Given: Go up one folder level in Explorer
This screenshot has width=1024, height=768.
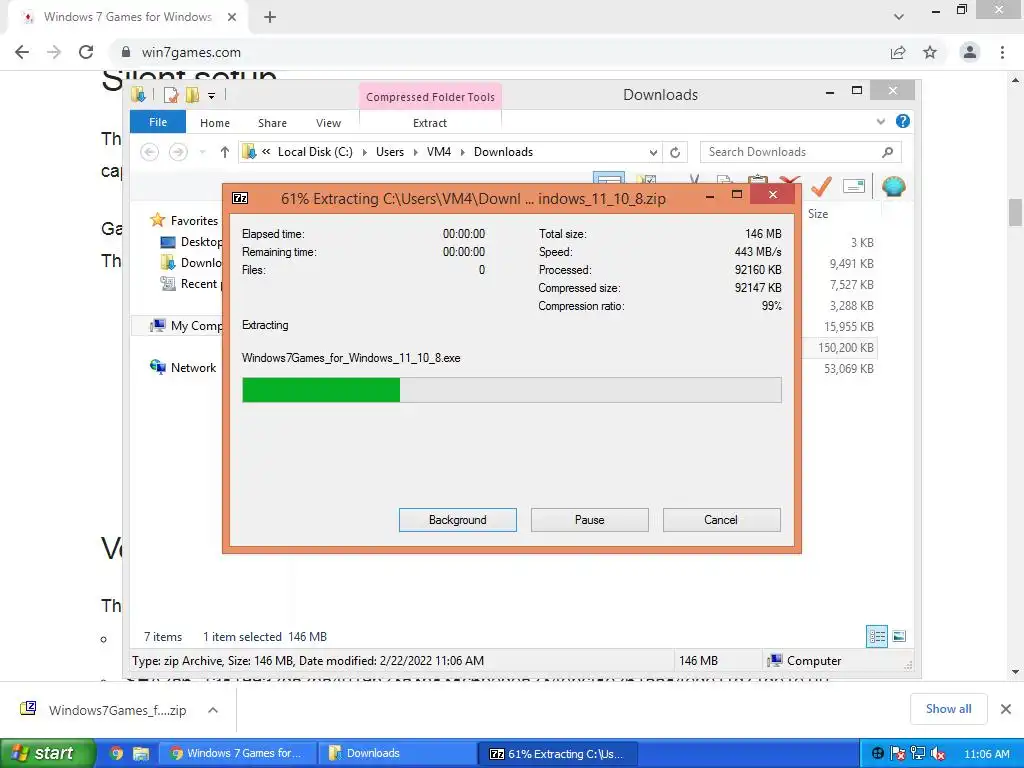Looking at the screenshot, I should click(x=225, y=152).
